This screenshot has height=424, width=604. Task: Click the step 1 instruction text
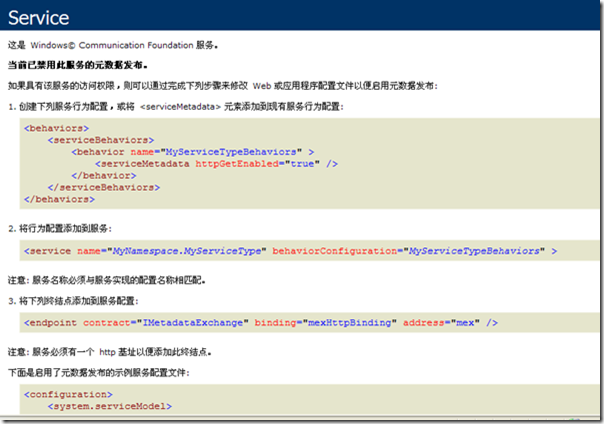(x=176, y=106)
